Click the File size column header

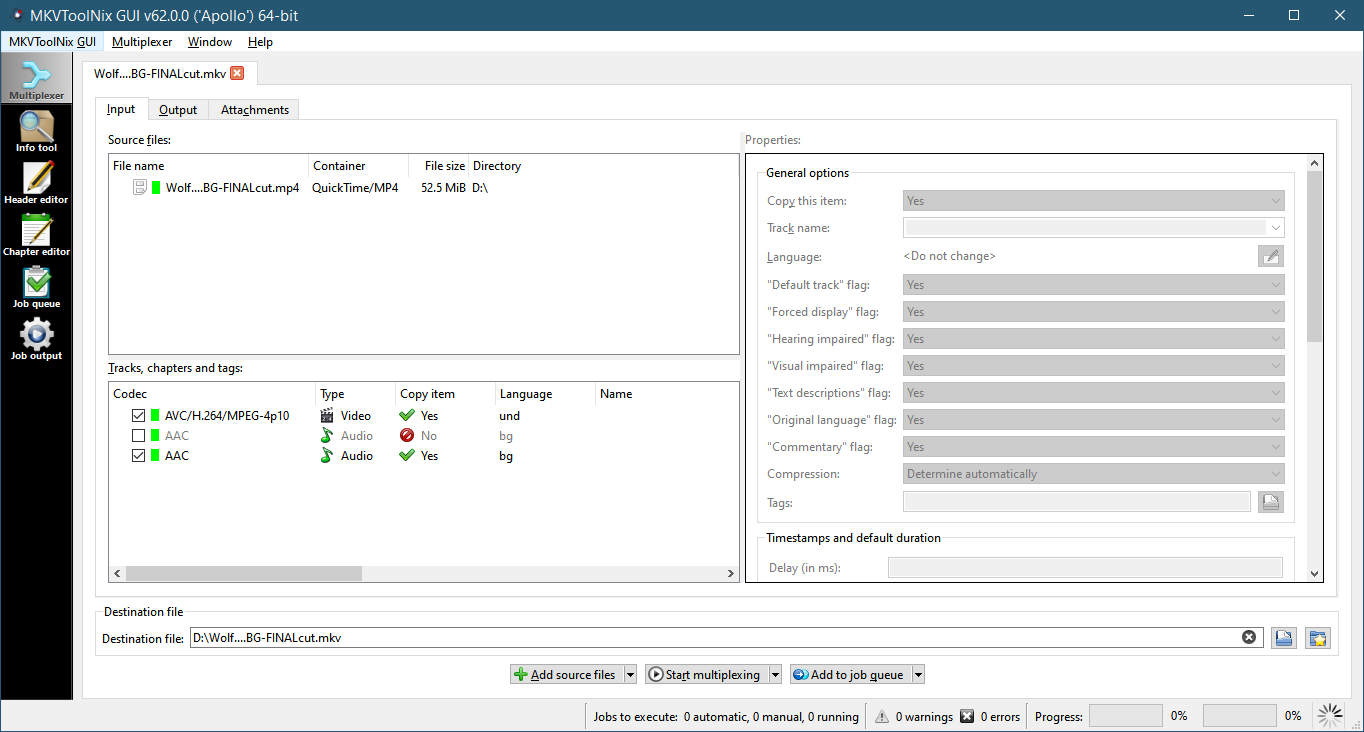(x=439, y=166)
